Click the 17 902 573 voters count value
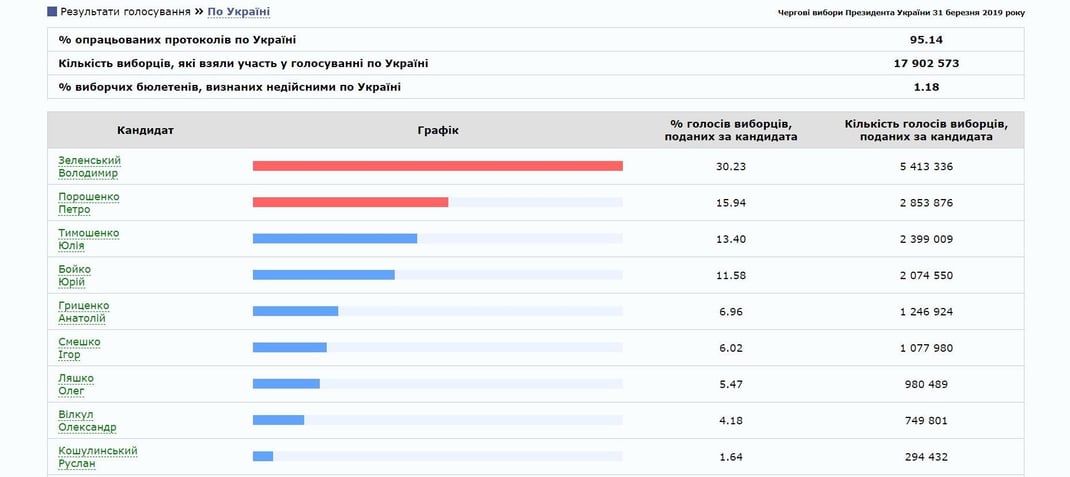1070x477 pixels. tap(926, 63)
